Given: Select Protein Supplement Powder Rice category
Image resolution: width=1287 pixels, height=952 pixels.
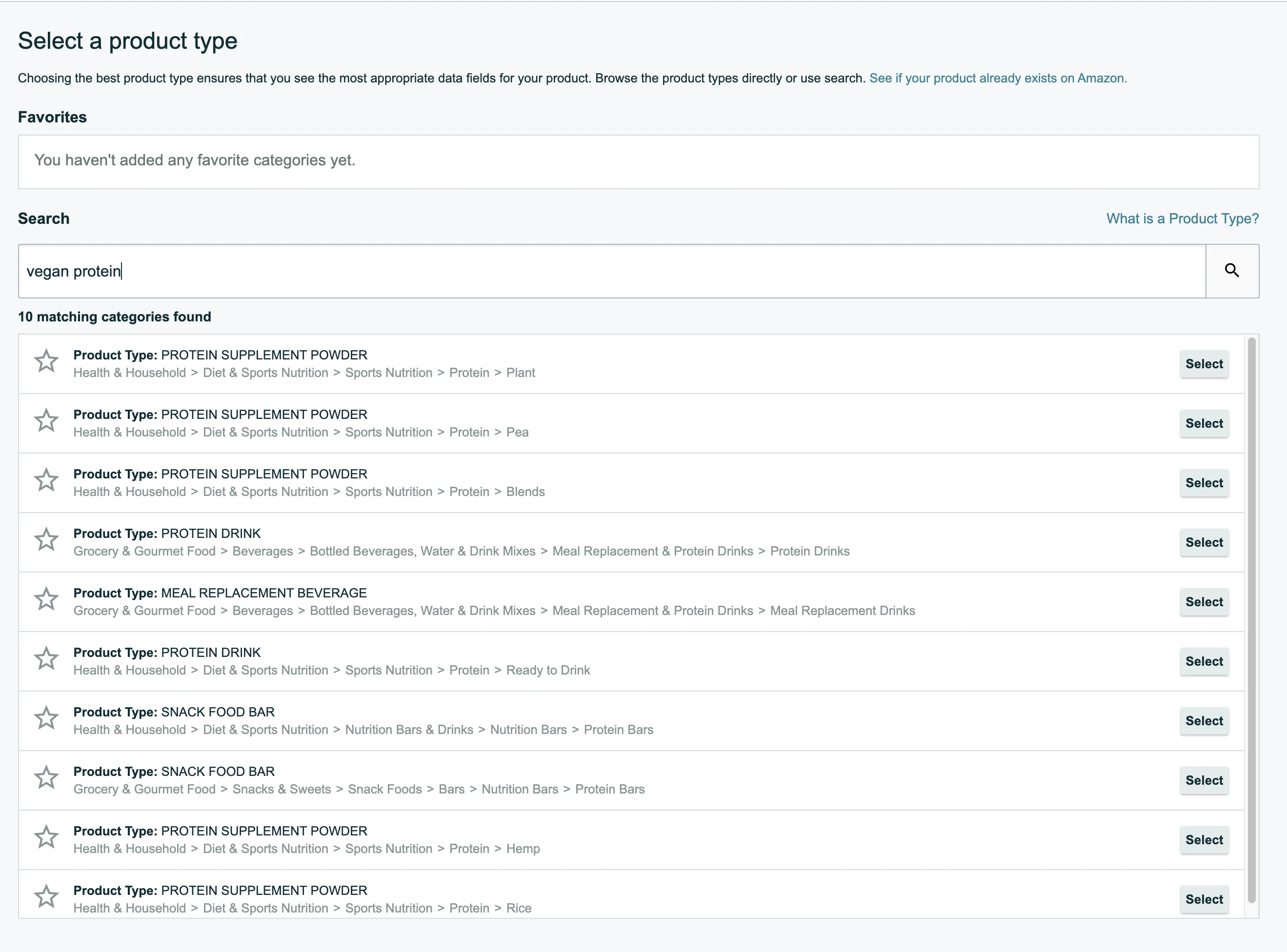Looking at the screenshot, I should 1204,899.
